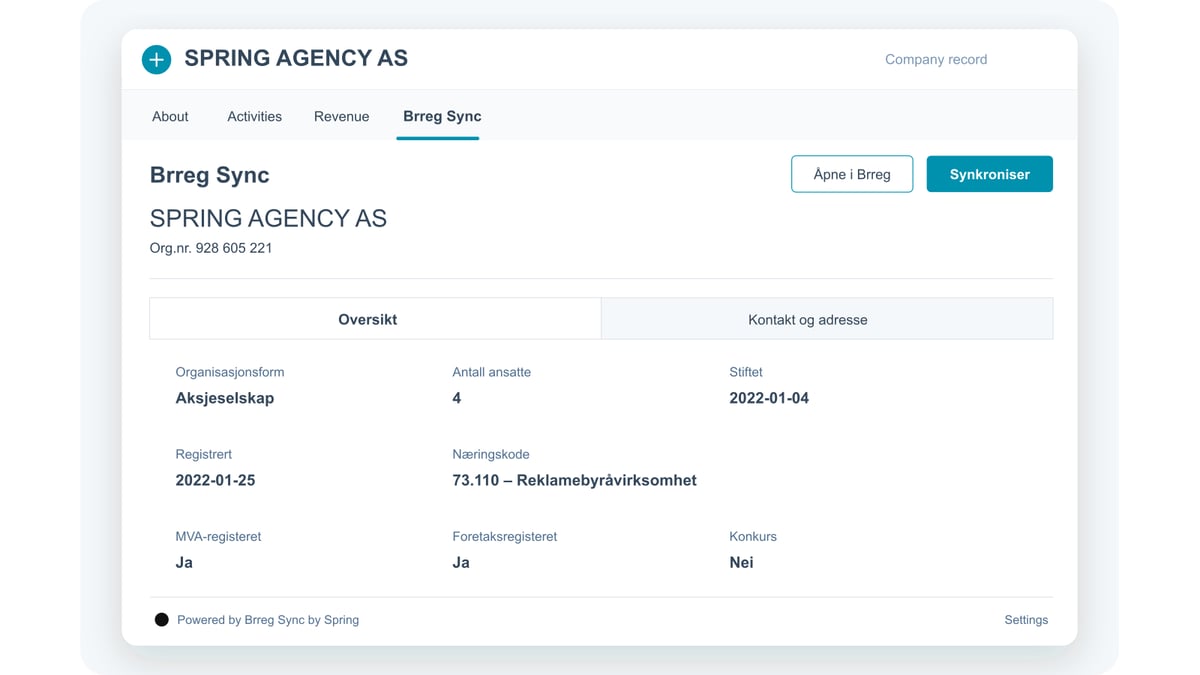Click the MVA-registeret label

pyautogui.click(x=218, y=536)
